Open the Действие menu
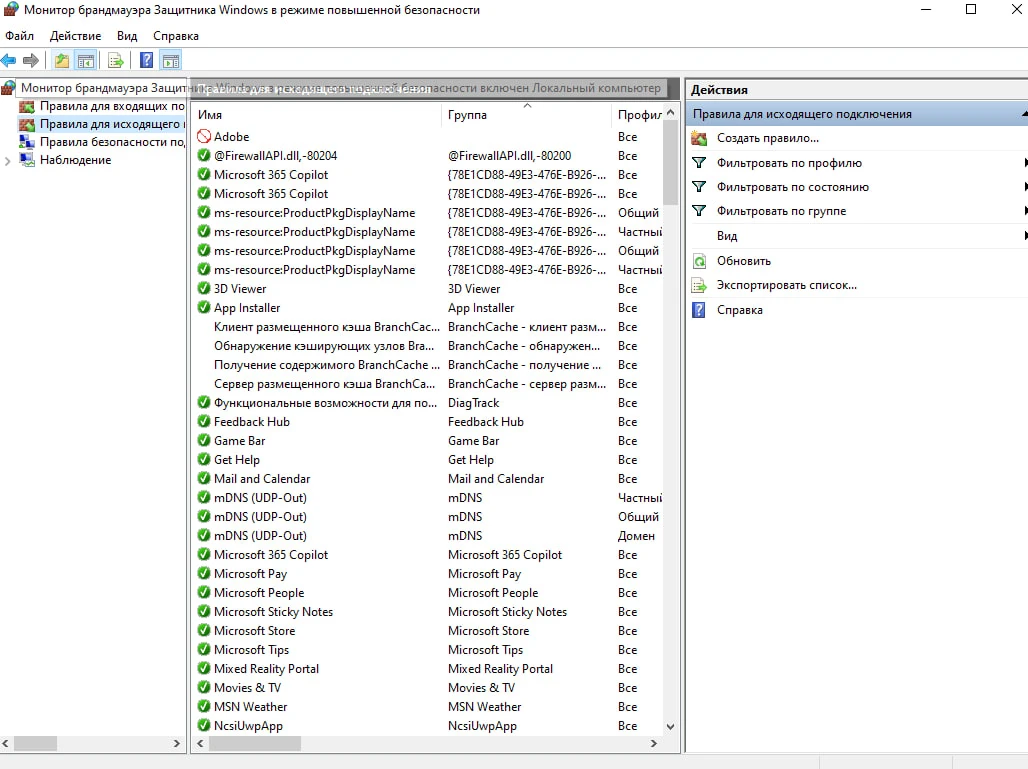 (75, 36)
